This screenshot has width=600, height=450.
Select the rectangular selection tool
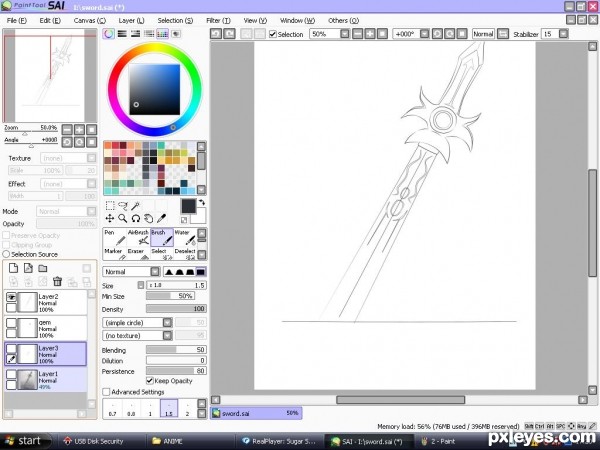click(110, 206)
